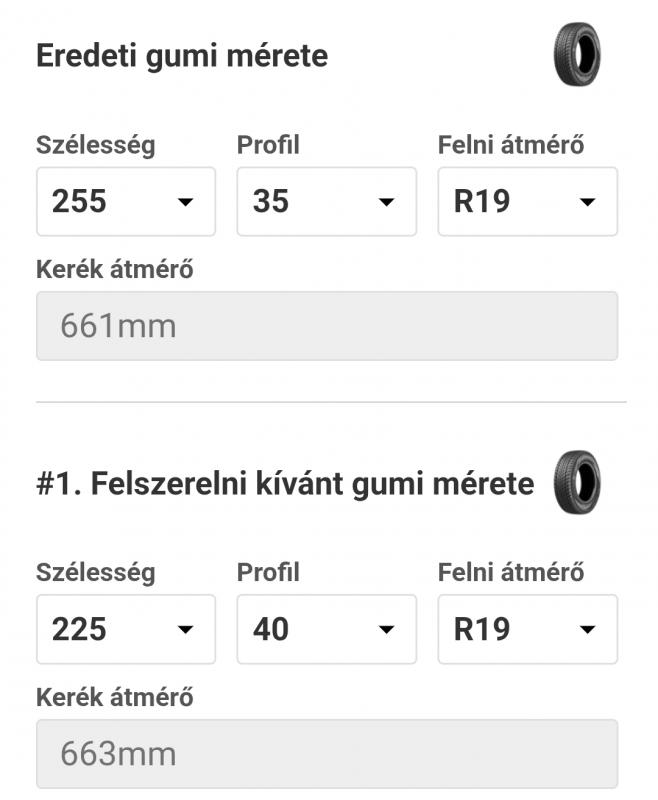Click the tire icon beside Felszerelni kívánt gumi
Image resolution: width=658 pixels, height=800 pixels.
[577, 482]
